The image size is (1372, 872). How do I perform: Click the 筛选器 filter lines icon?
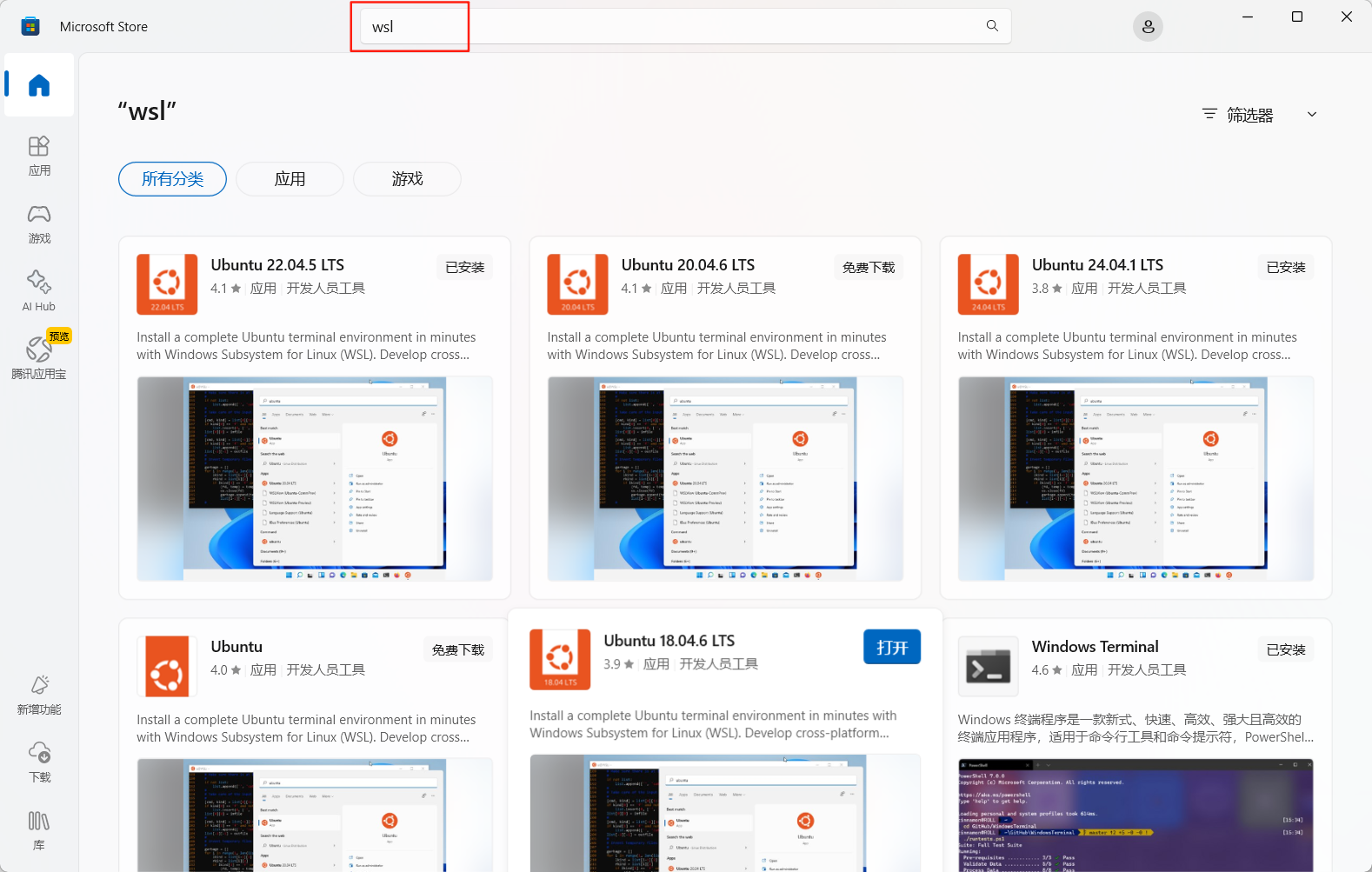pos(1209,114)
